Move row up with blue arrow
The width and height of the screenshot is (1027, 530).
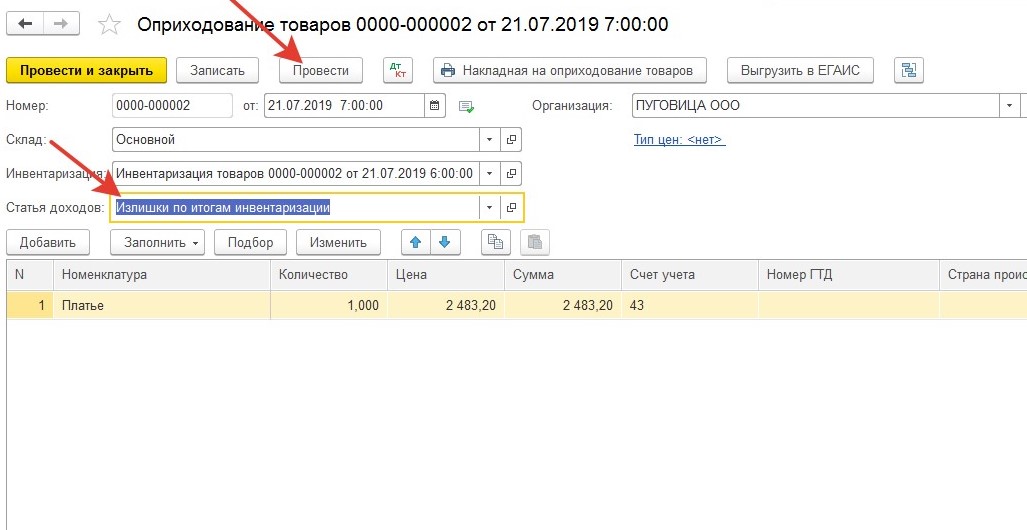point(417,242)
